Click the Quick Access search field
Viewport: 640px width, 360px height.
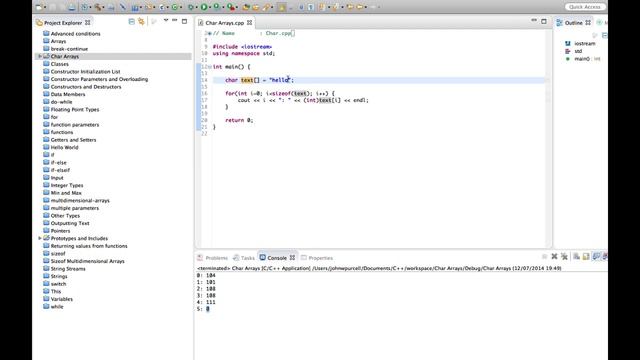pyautogui.click(x=585, y=7)
